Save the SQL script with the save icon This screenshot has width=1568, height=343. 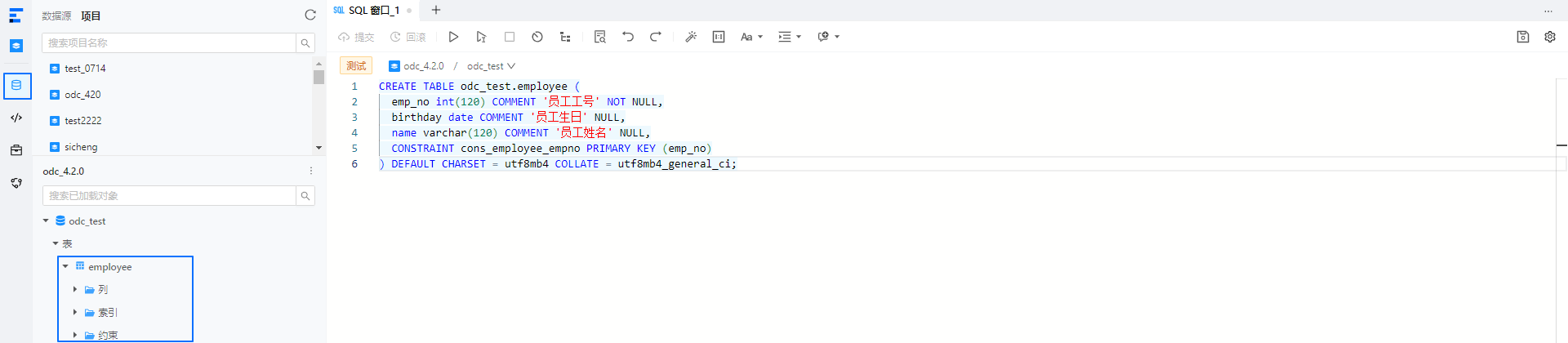[x=1523, y=37]
